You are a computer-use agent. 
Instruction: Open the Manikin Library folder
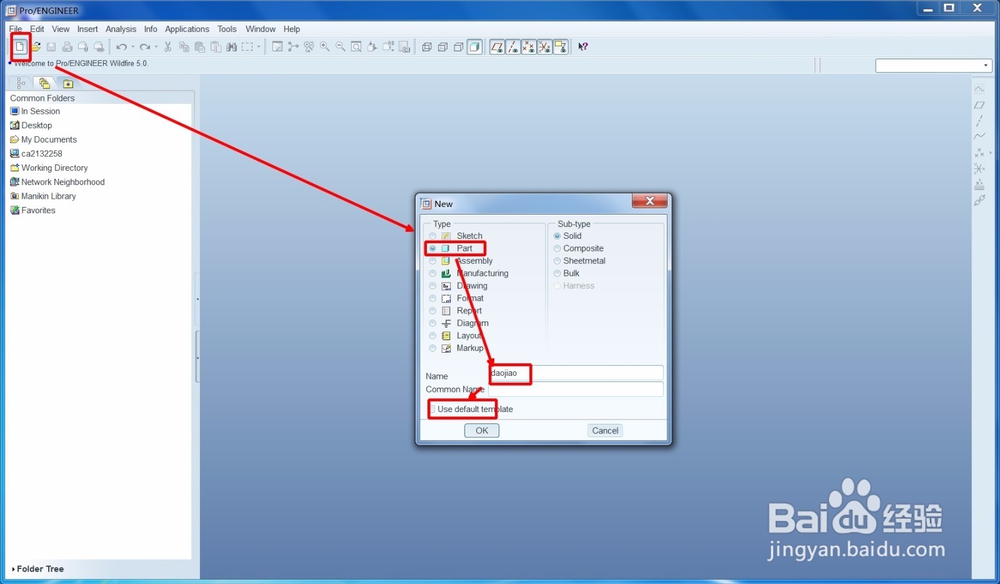(43, 196)
